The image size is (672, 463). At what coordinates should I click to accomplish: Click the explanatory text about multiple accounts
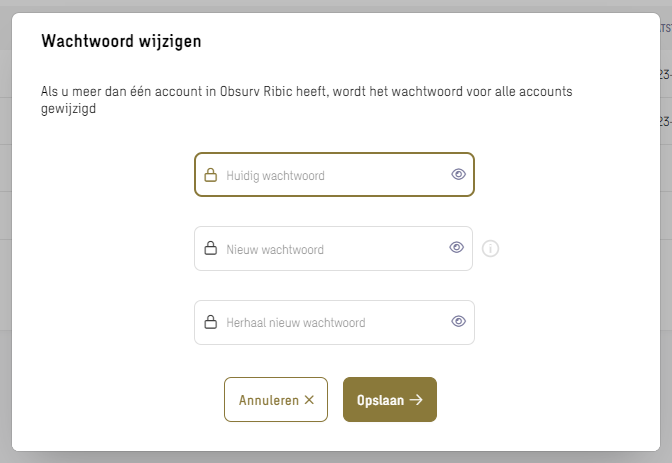pos(306,100)
